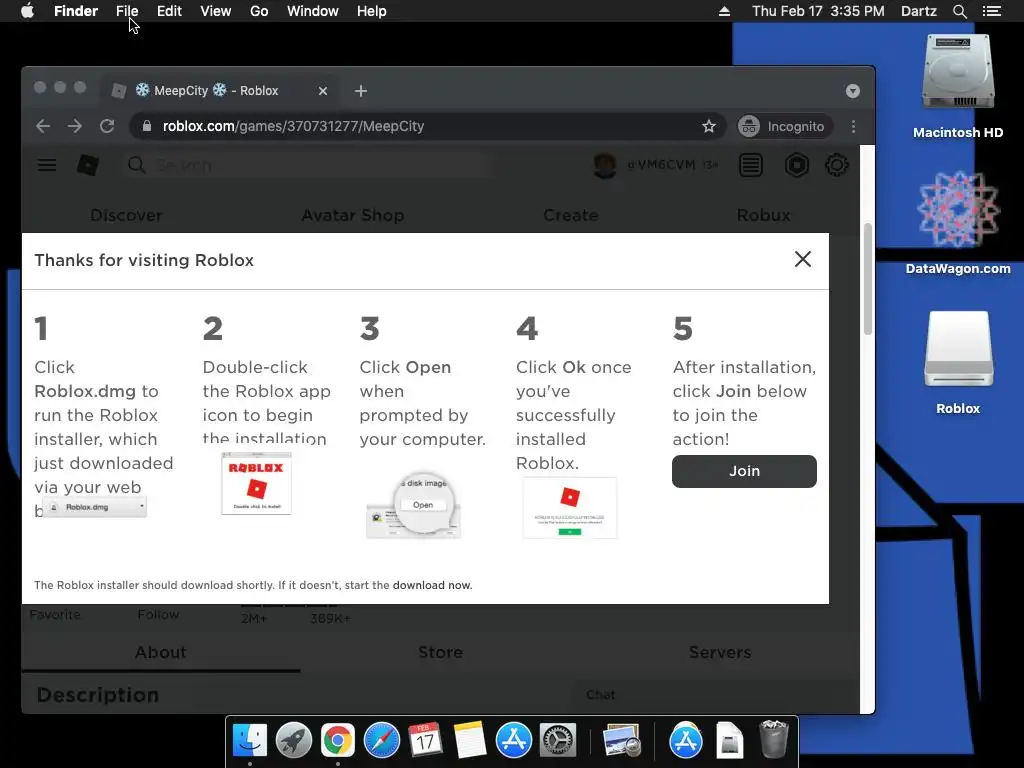Go back in Chrome browser

pos(43,126)
